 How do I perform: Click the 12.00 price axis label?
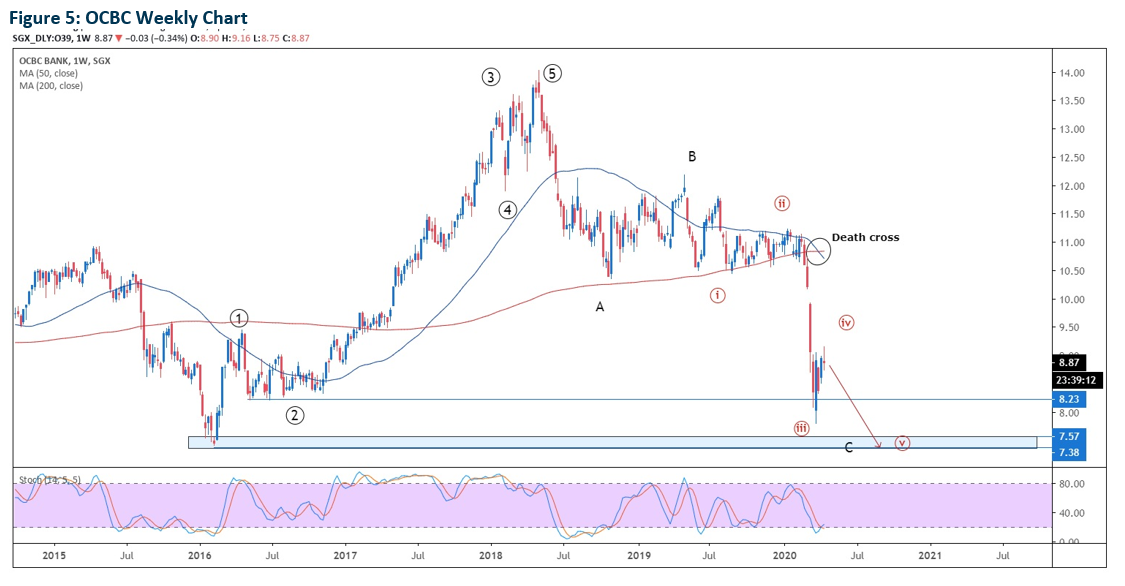point(1071,186)
